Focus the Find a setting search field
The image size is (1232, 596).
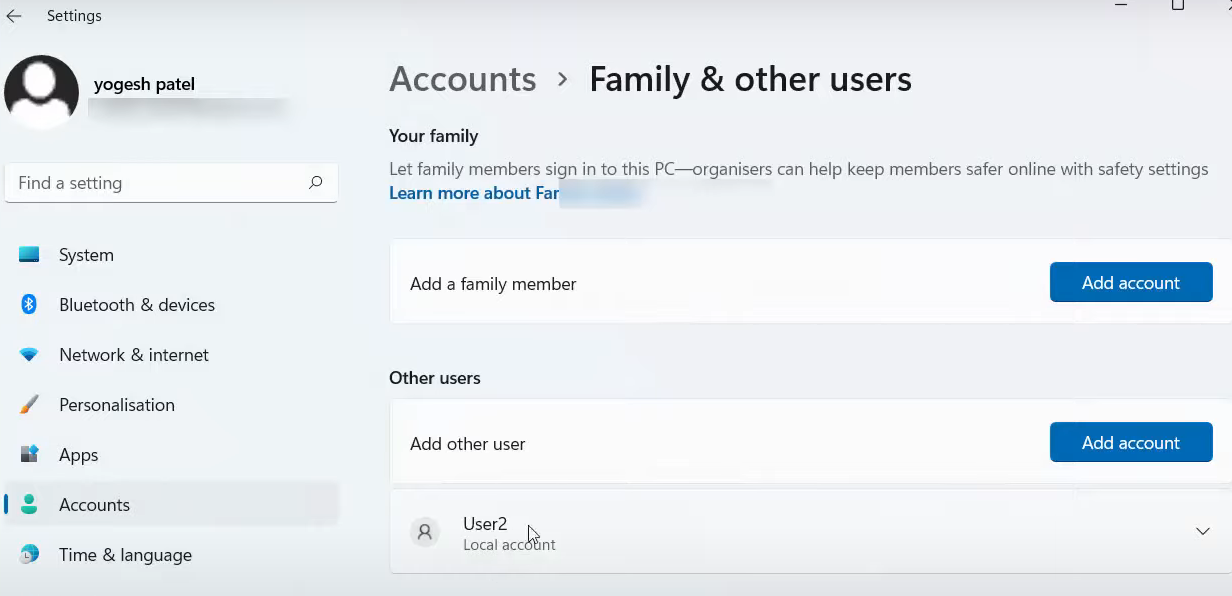click(x=160, y=183)
